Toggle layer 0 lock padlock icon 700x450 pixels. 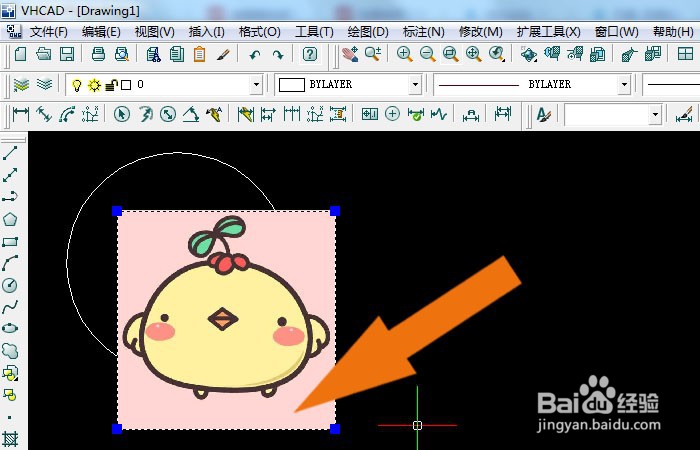coord(111,85)
